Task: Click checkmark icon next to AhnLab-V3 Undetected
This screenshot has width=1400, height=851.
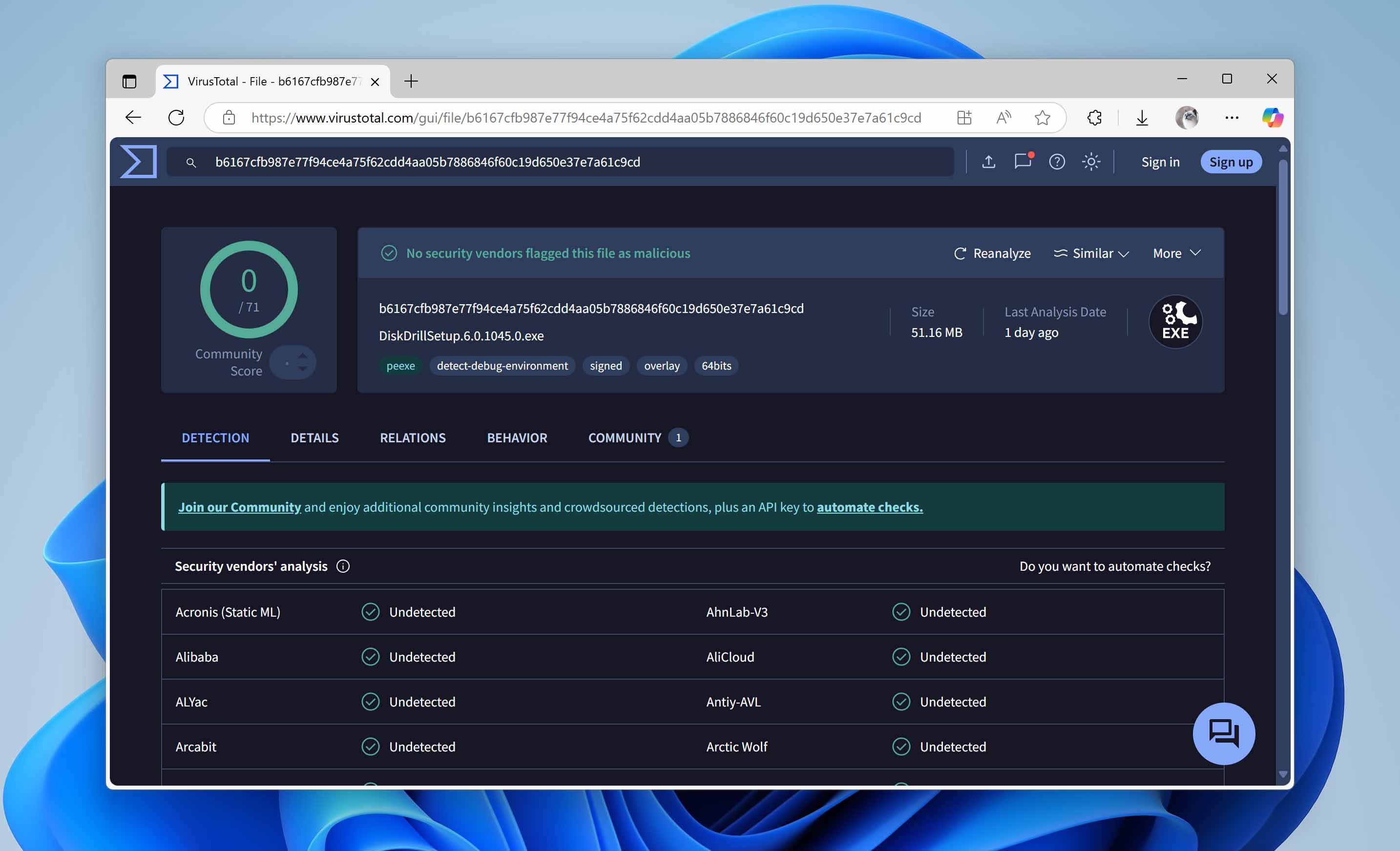Action: point(901,612)
